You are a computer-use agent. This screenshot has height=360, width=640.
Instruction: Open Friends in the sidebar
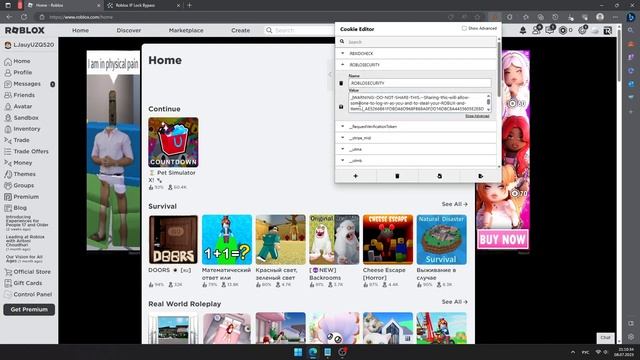[24, 95]
